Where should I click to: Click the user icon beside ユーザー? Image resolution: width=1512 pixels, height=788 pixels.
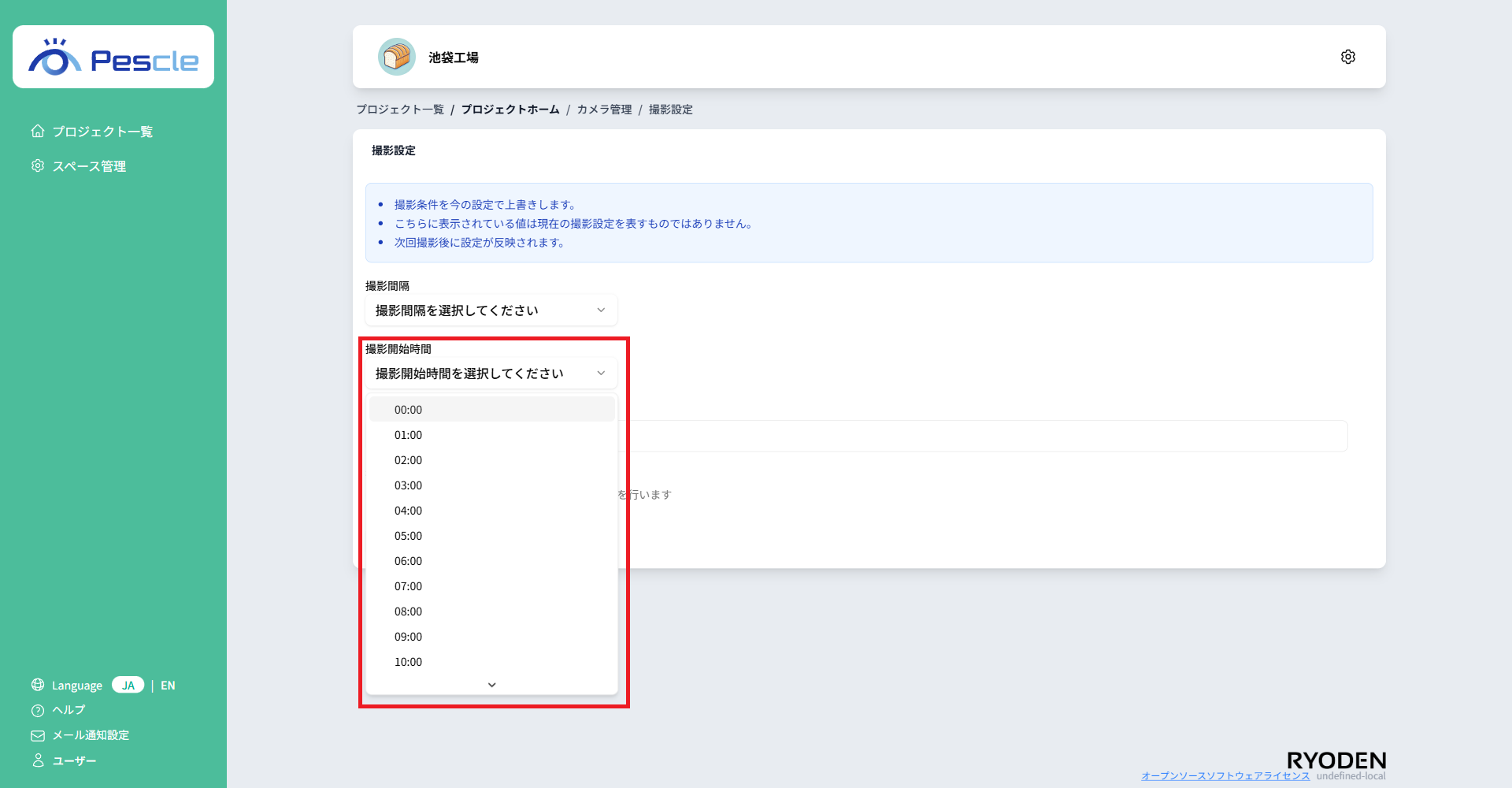point(37,760)
